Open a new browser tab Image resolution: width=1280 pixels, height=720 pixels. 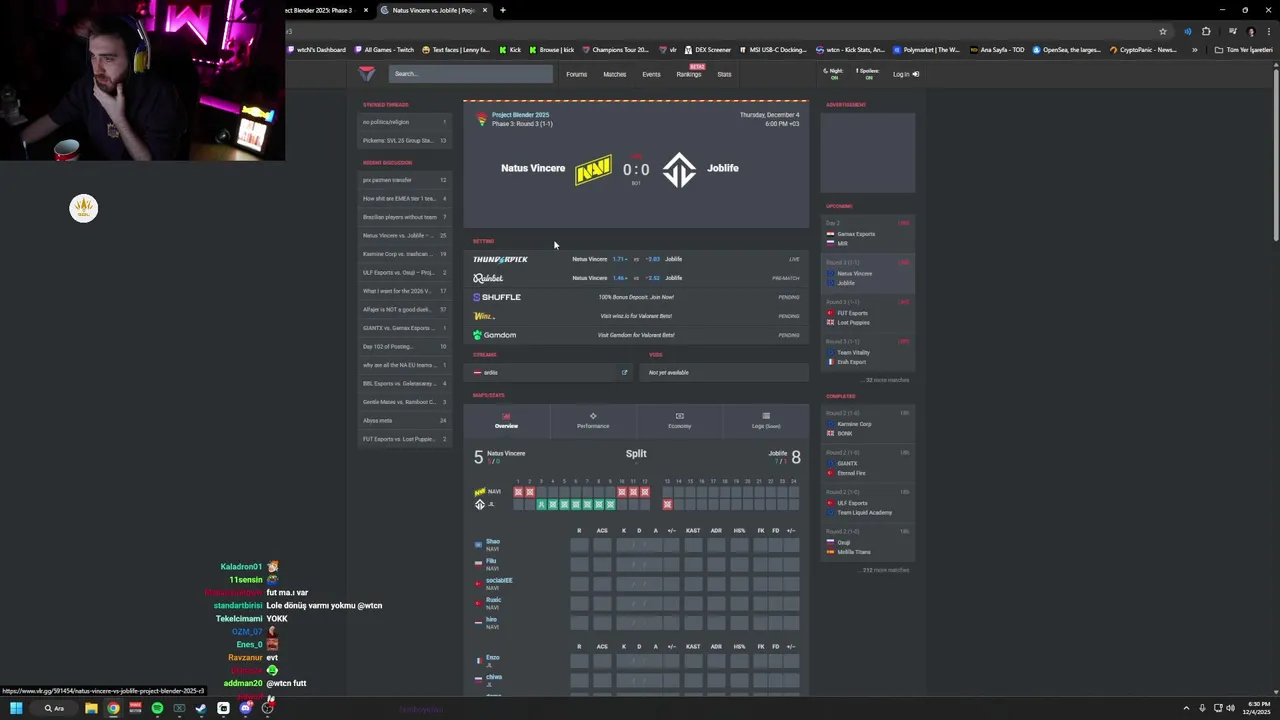(x=502, y=10)
